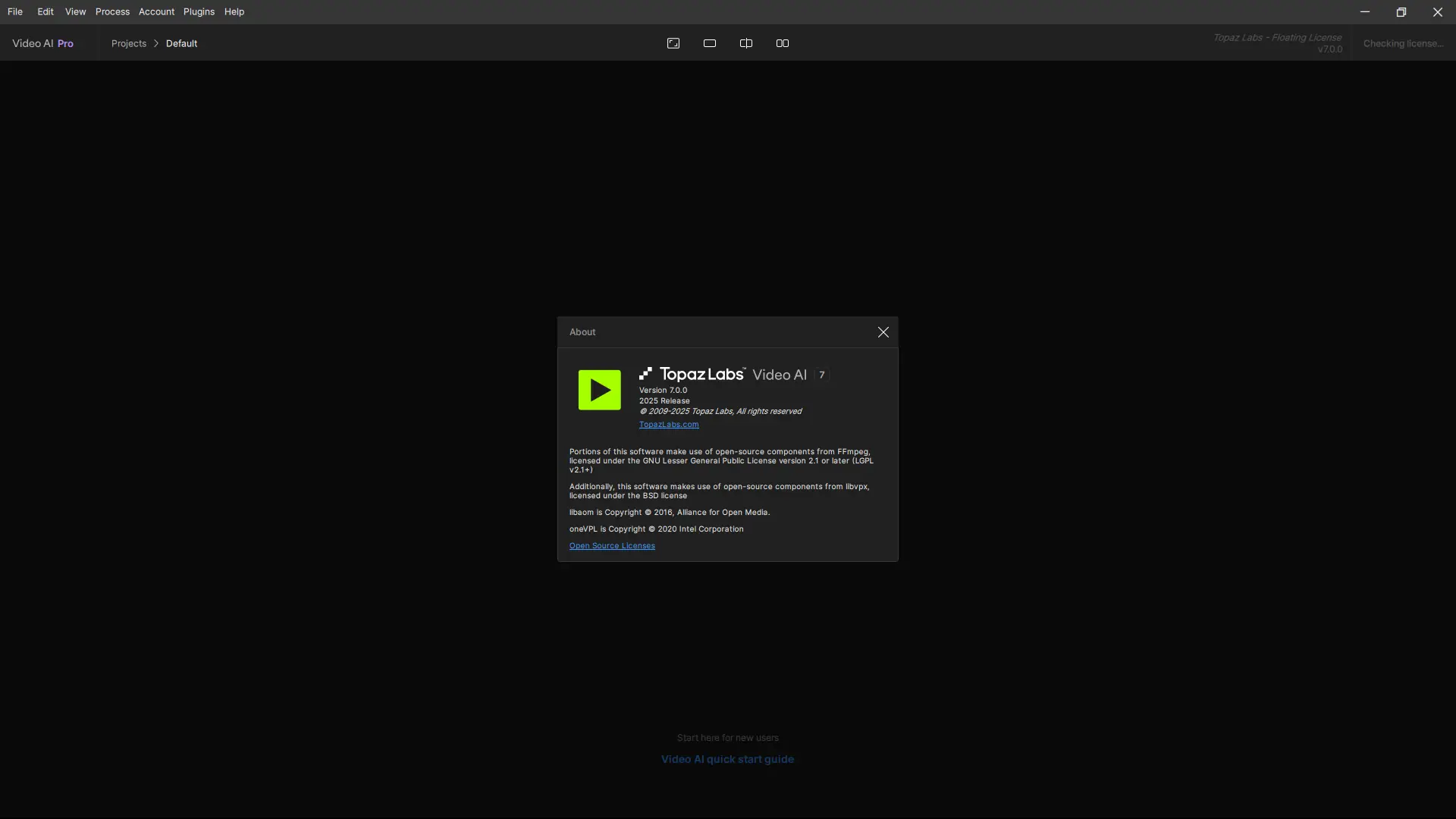This screenshot has height=819, width=1456.
Task: Click the green play logo icon
Action: coord(599,390)
